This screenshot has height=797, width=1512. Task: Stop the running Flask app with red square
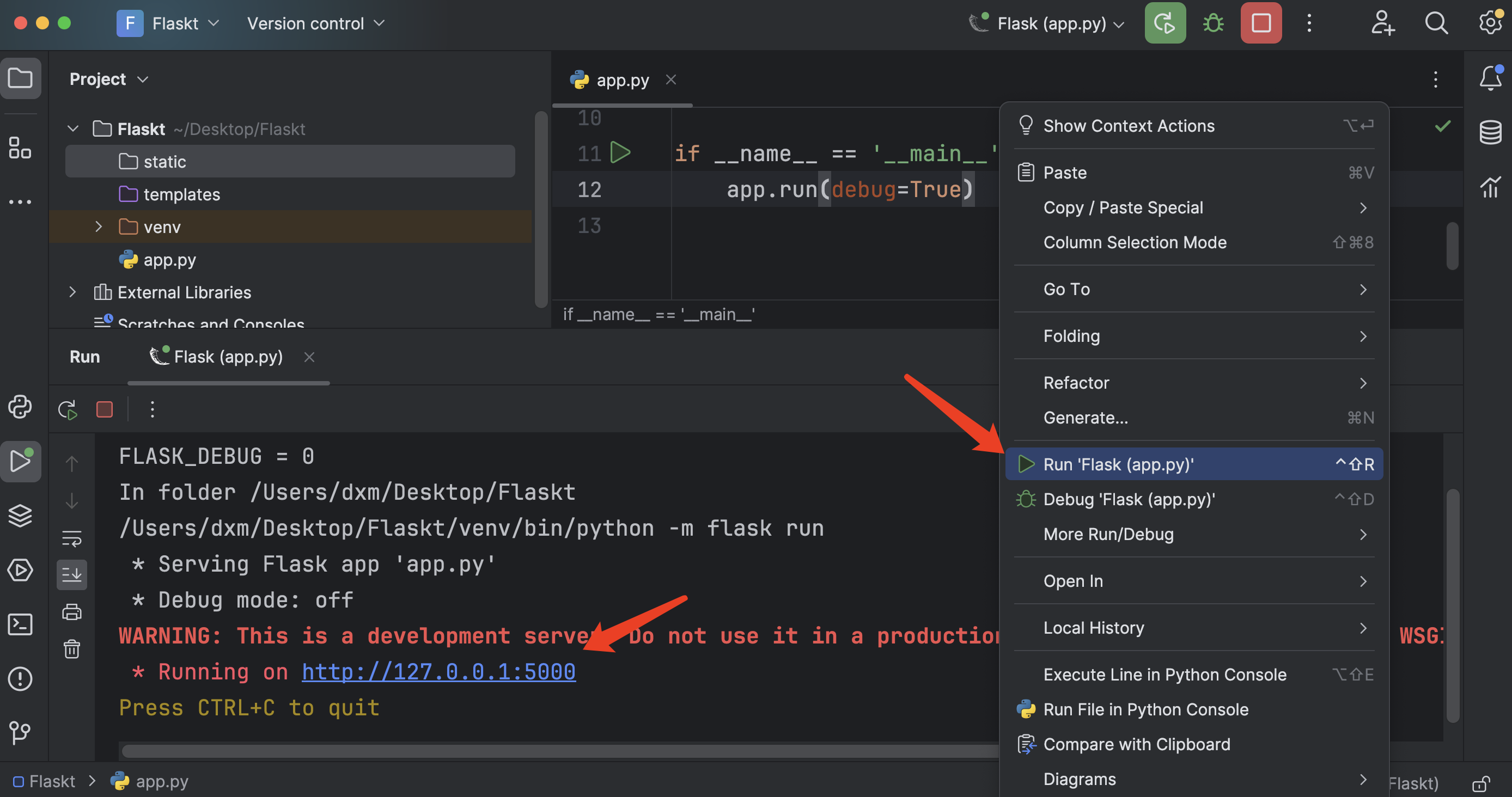1261,23
